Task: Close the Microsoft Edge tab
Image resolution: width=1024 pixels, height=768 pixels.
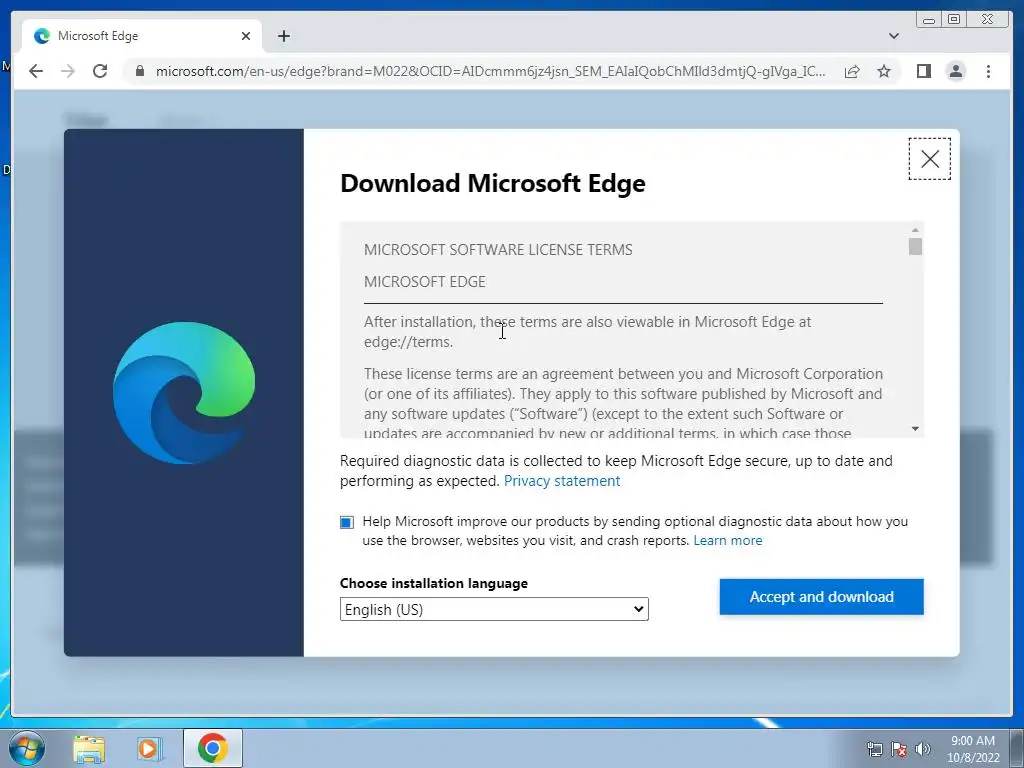Action: (x=246, y=36)
